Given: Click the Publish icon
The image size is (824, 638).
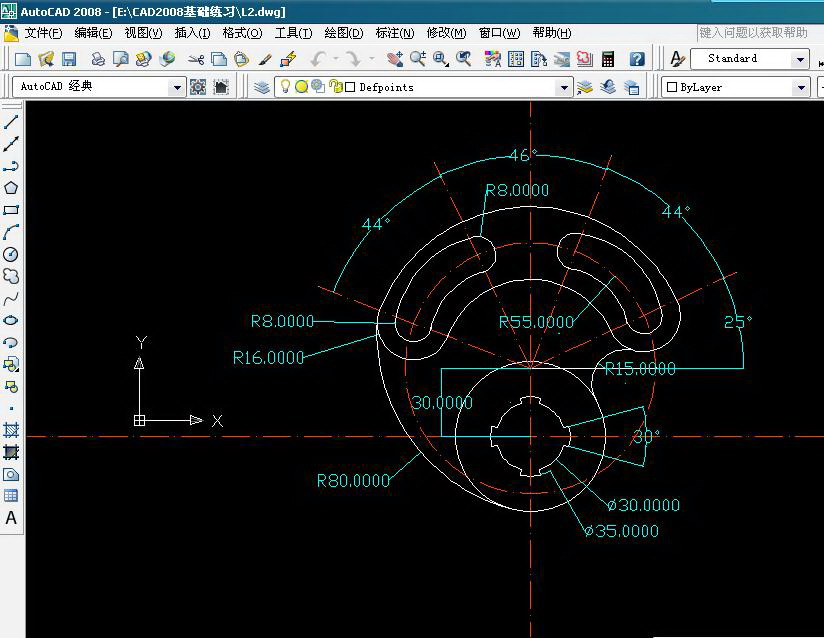Looking at the screenshot, I should point(143,59).
